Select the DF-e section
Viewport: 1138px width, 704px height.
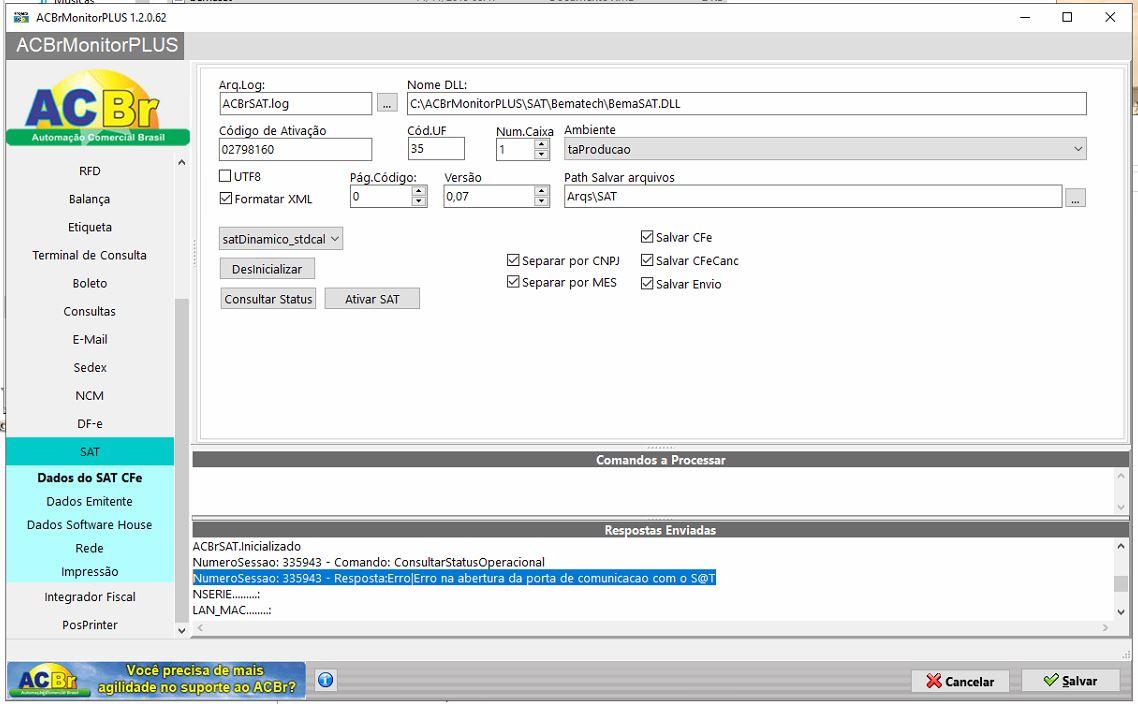pos(90,423)
